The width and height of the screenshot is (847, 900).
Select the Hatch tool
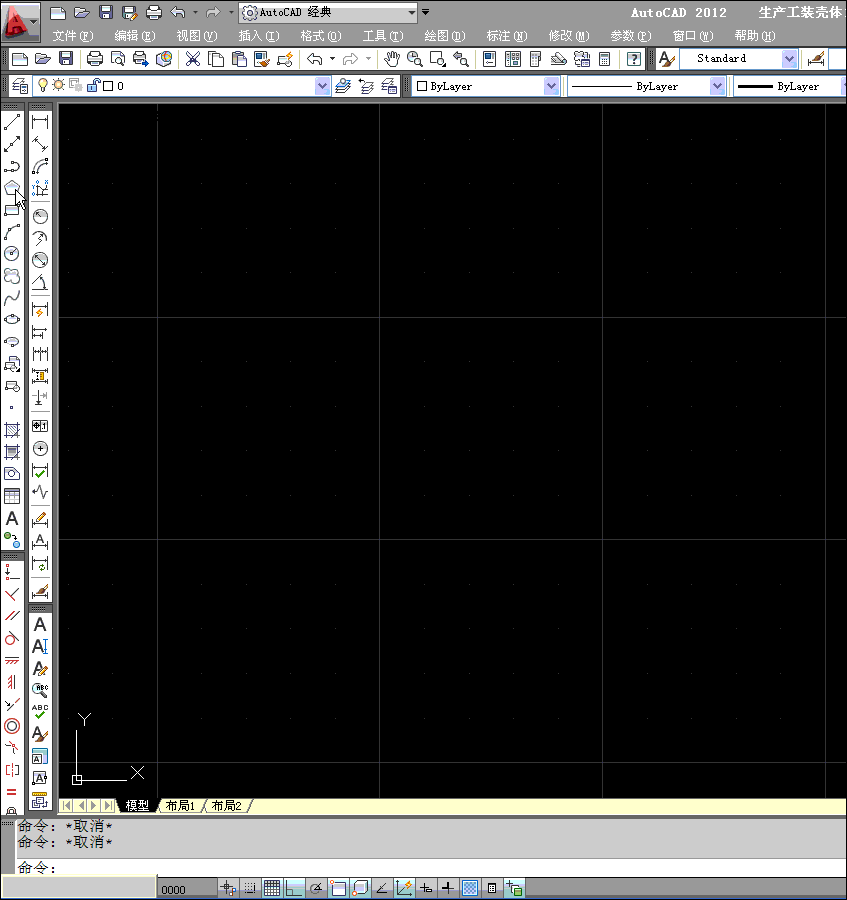12,430
